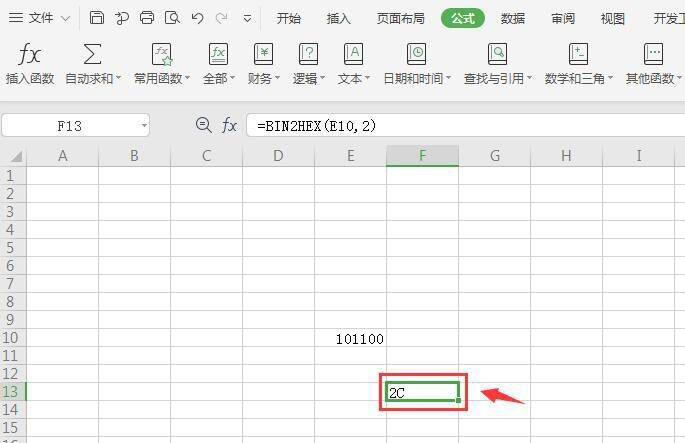685x443 pixels.
Task: Open the 查找与引用 functions icon
Action: click(498, 54)
